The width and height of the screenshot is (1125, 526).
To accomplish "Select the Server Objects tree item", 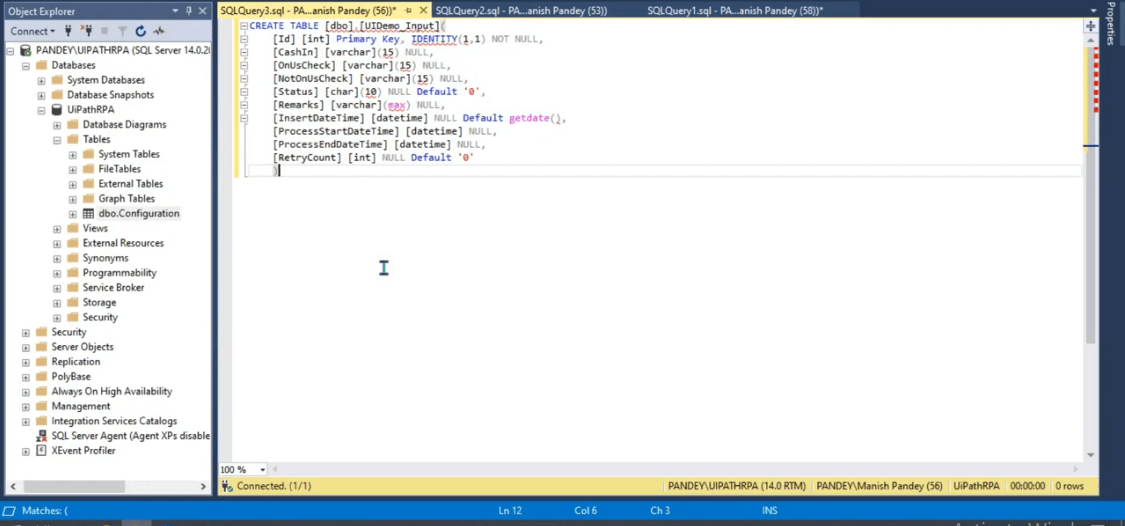I will (83, 347).
